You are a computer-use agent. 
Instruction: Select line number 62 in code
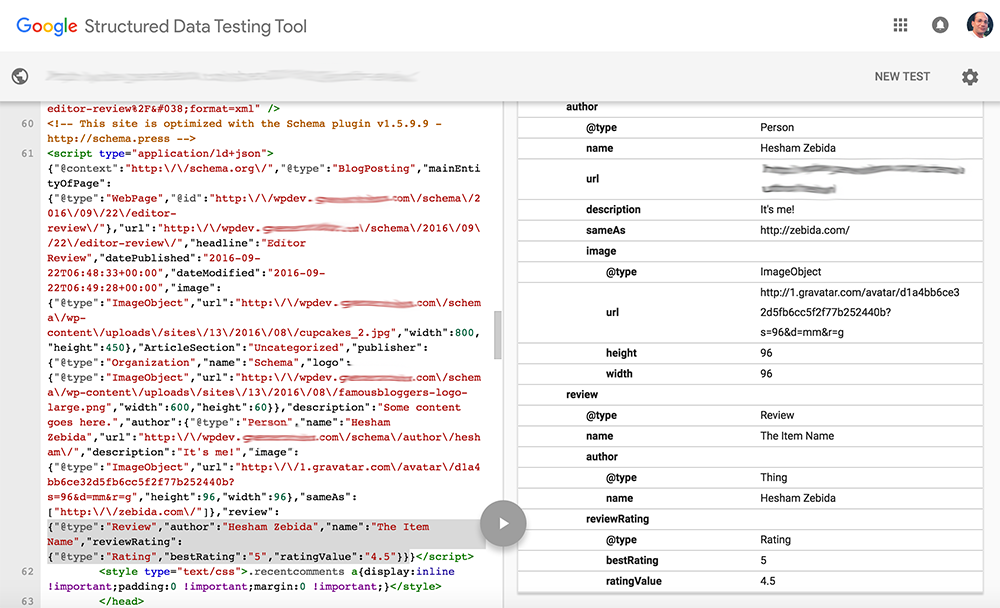[27, 572]
